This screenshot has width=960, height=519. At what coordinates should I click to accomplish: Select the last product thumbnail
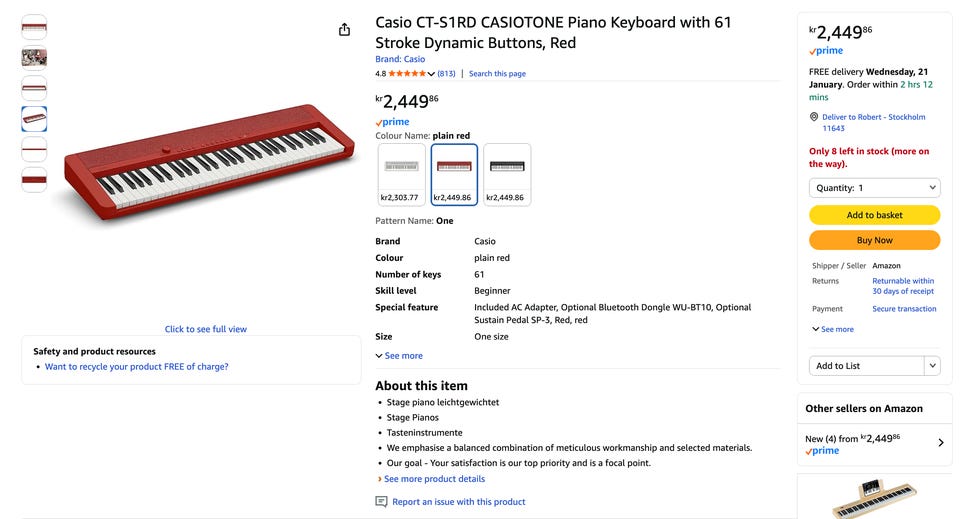(x=34, y=180)
